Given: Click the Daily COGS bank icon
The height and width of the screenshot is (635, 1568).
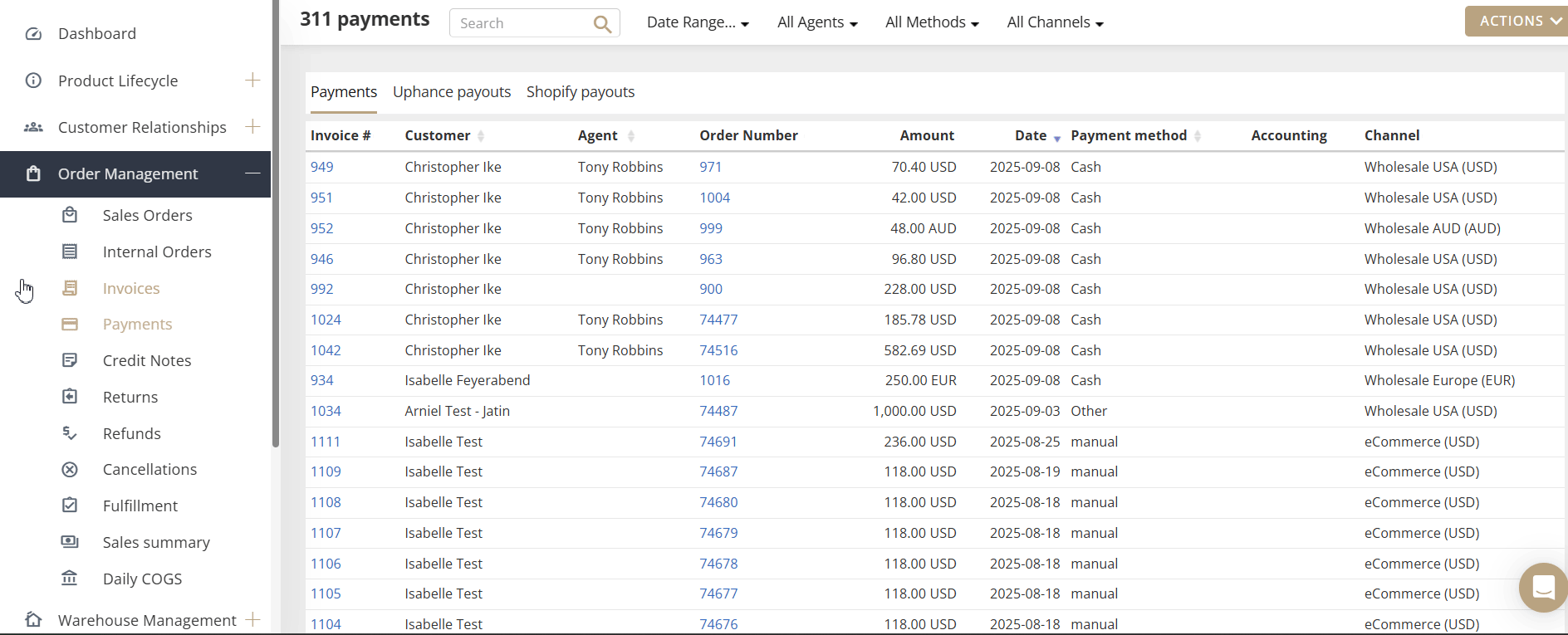Looking at the screenshot, I should (70, 579).
